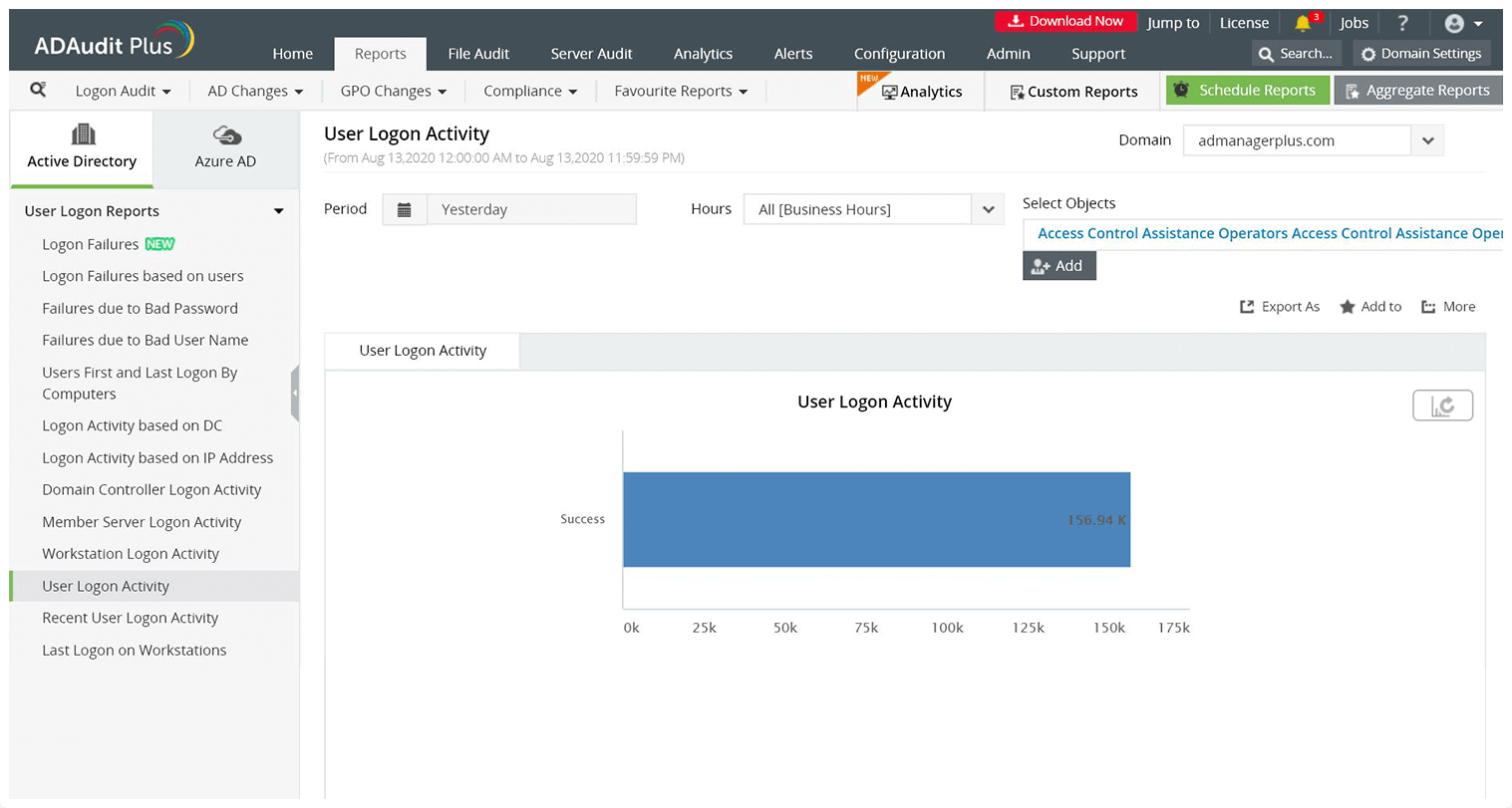1512x808 pixels.
Task: Open the Hours dropdown for Business Hours
Action: coord(988,209)
